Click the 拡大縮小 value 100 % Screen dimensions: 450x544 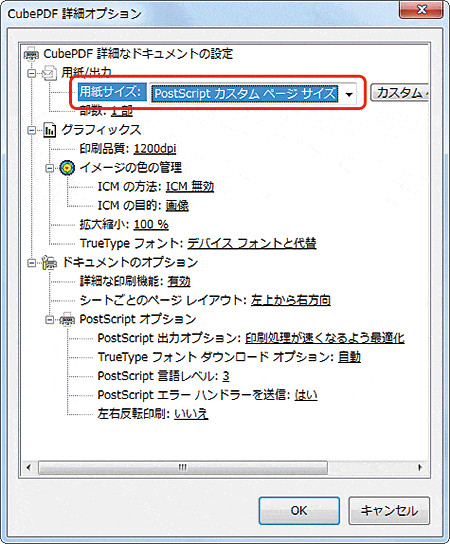pyautogui.click(x=151, y=224)
